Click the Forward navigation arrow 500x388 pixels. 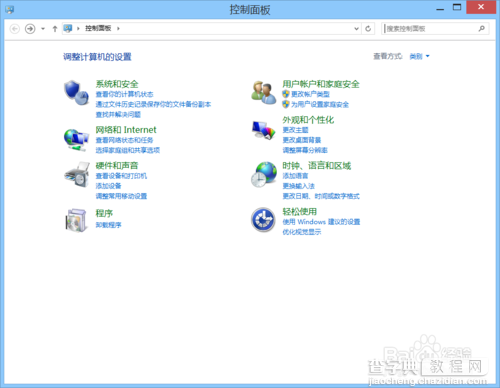[x=30, y=29]
